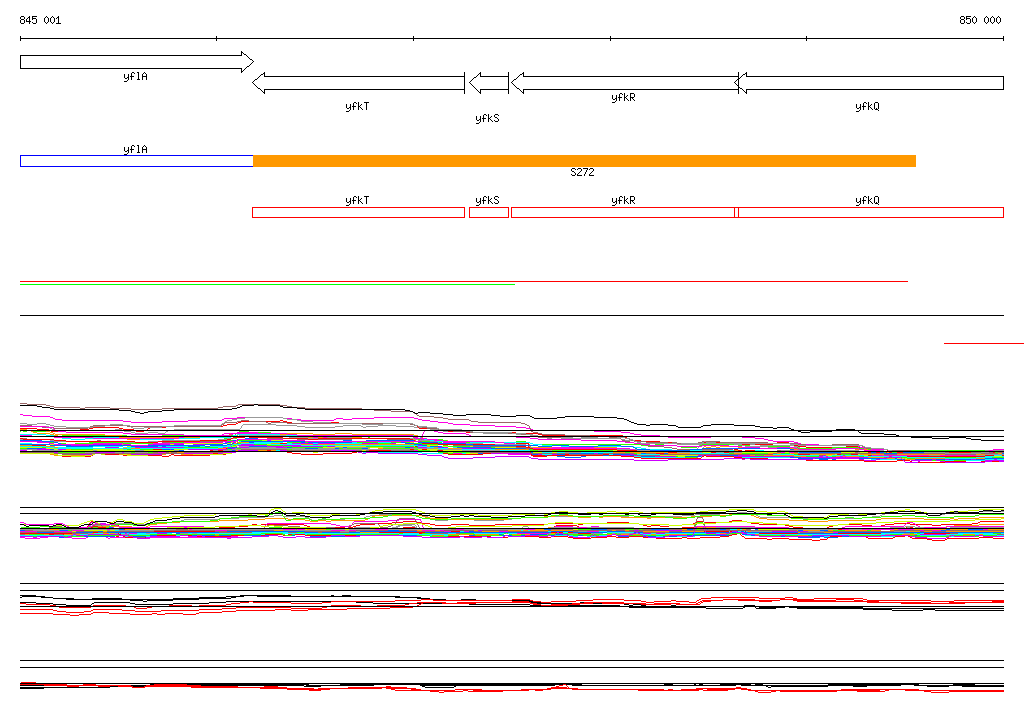Viewport: 1024px width, 714px height.
Task: Select the red-outlined yfkS segment box
Action: (x=488, y=212)
